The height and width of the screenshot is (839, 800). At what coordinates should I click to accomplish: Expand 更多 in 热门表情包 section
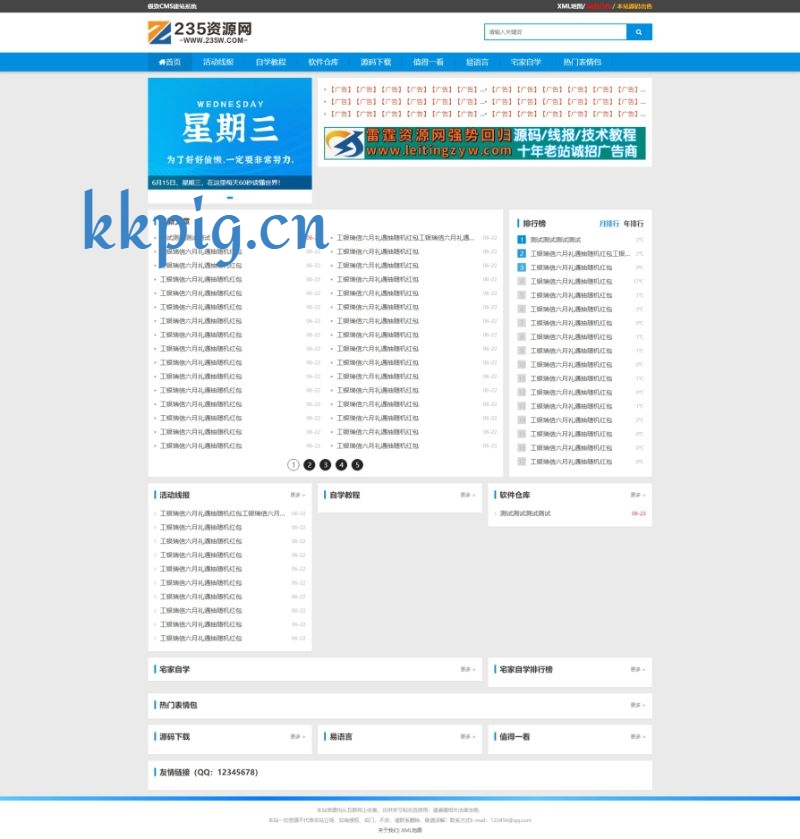[637, 705]
